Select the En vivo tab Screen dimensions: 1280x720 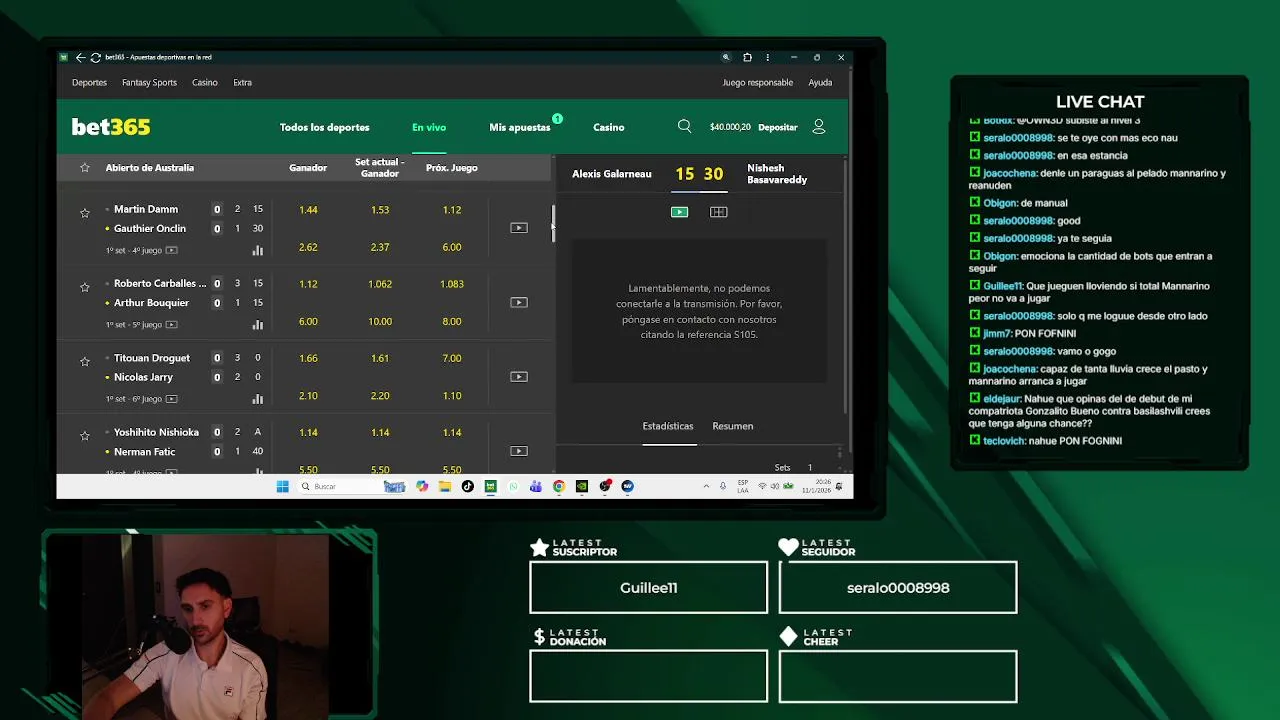429,127
